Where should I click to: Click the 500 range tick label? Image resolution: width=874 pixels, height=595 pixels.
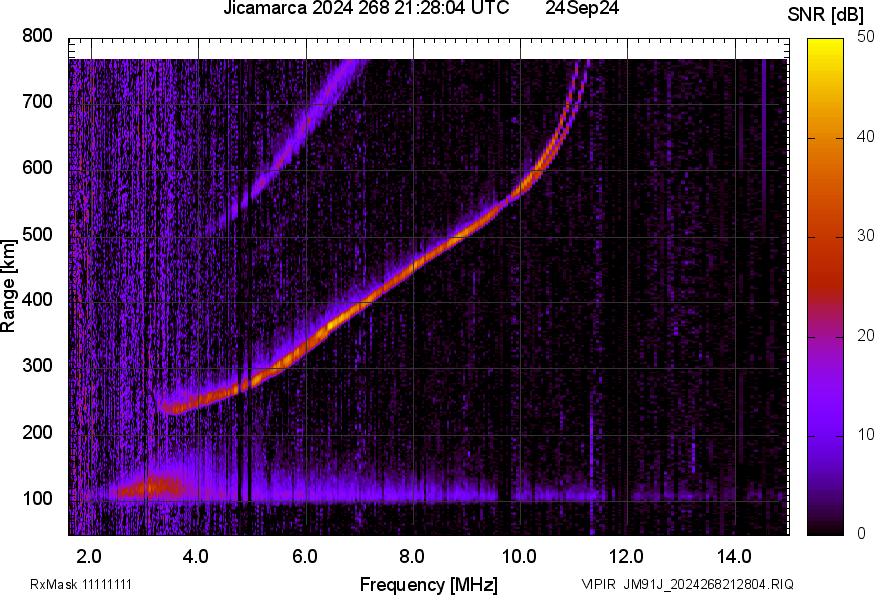pos(37,234)
